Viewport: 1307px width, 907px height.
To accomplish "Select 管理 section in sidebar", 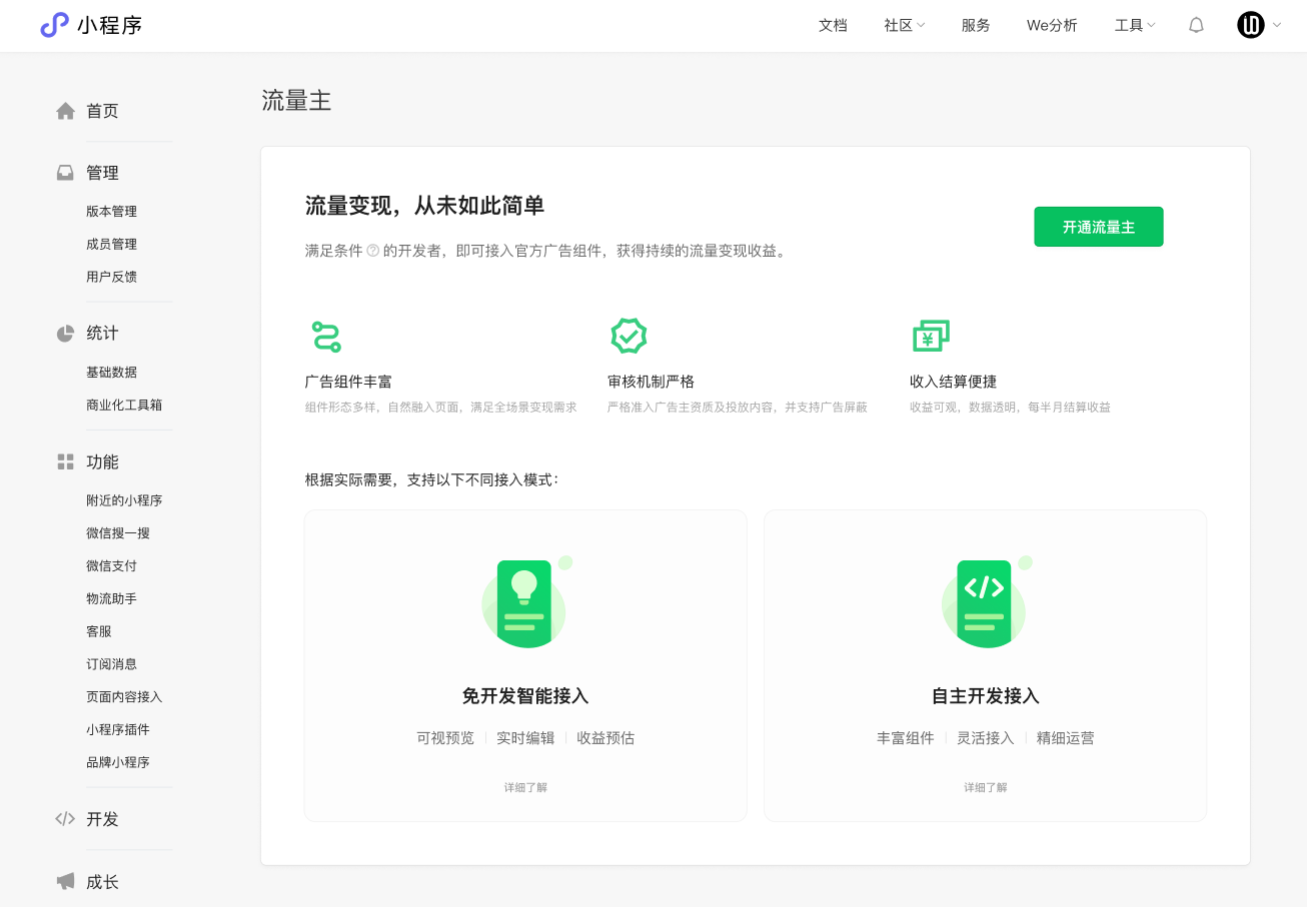I will (x=102, y=173).
